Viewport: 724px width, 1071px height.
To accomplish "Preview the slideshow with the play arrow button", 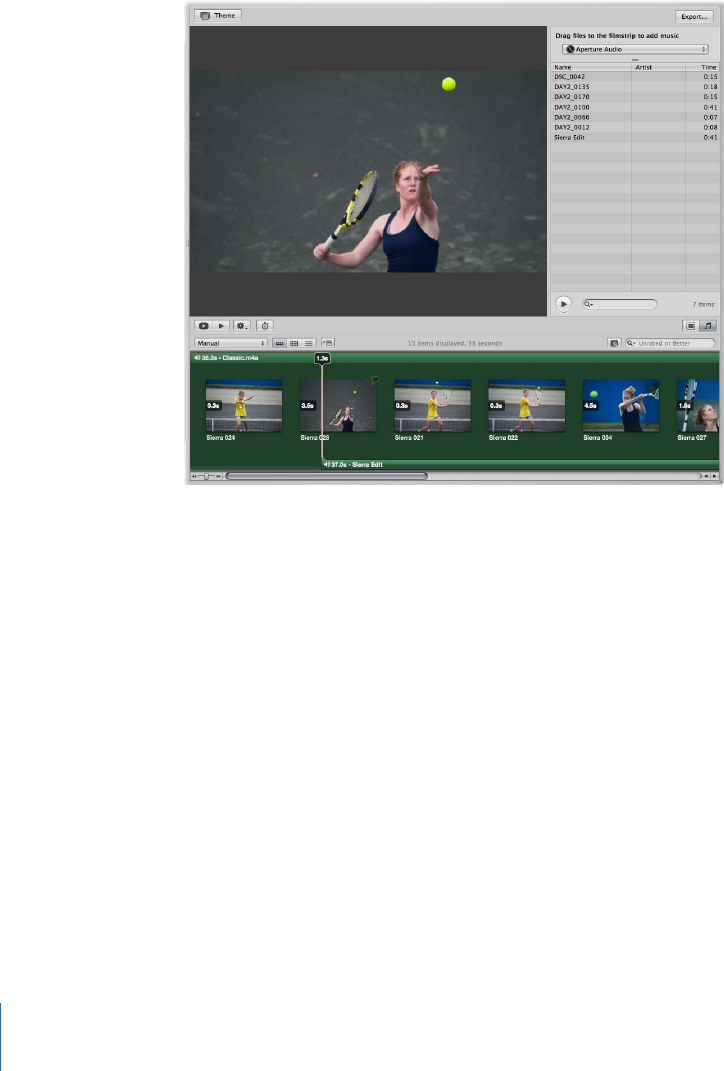I will 221,326.
